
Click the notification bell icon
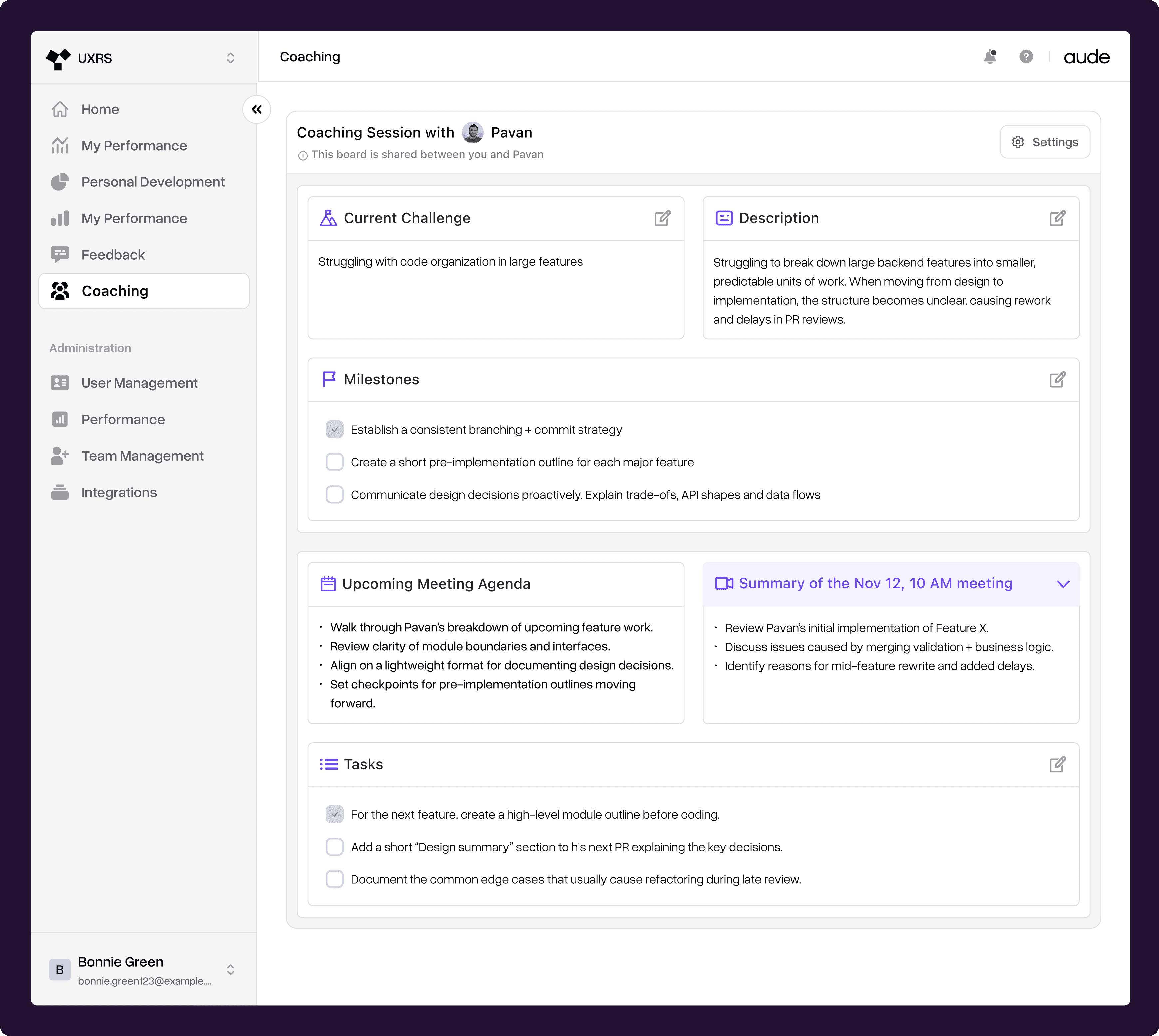pyautogui.click(x=990, y=57)
